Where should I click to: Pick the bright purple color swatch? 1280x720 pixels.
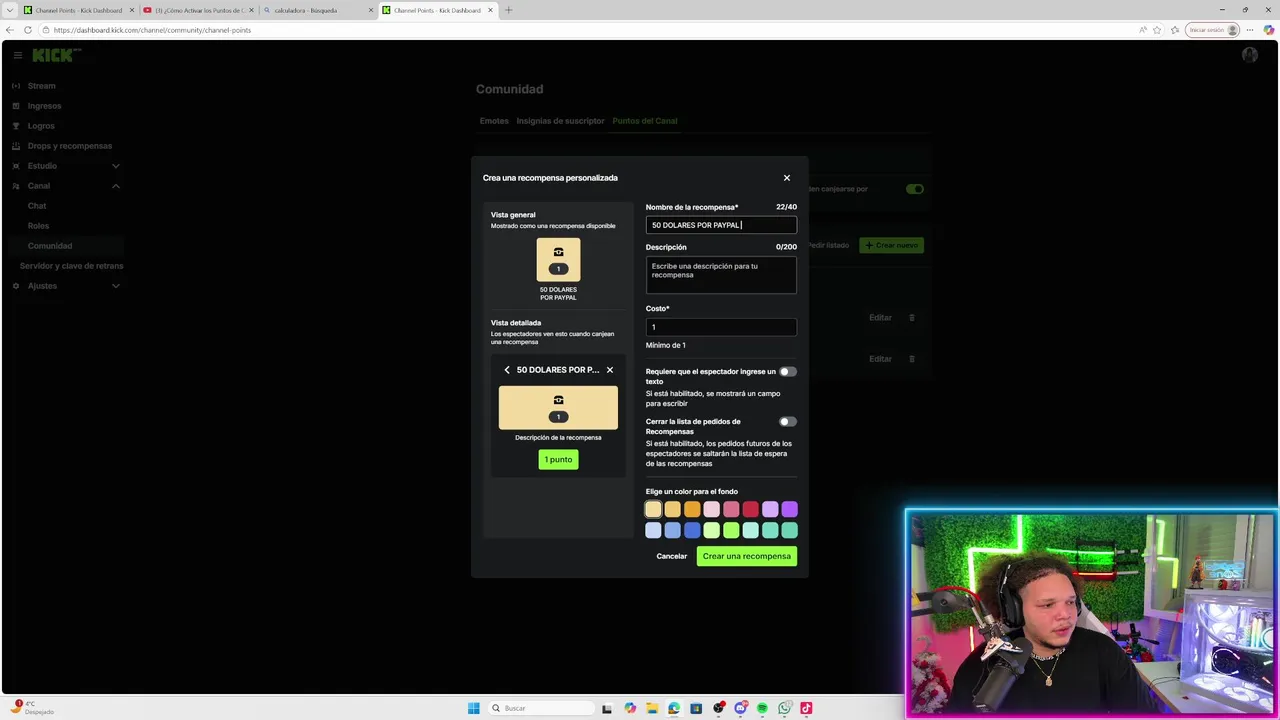tap(789, 509)
